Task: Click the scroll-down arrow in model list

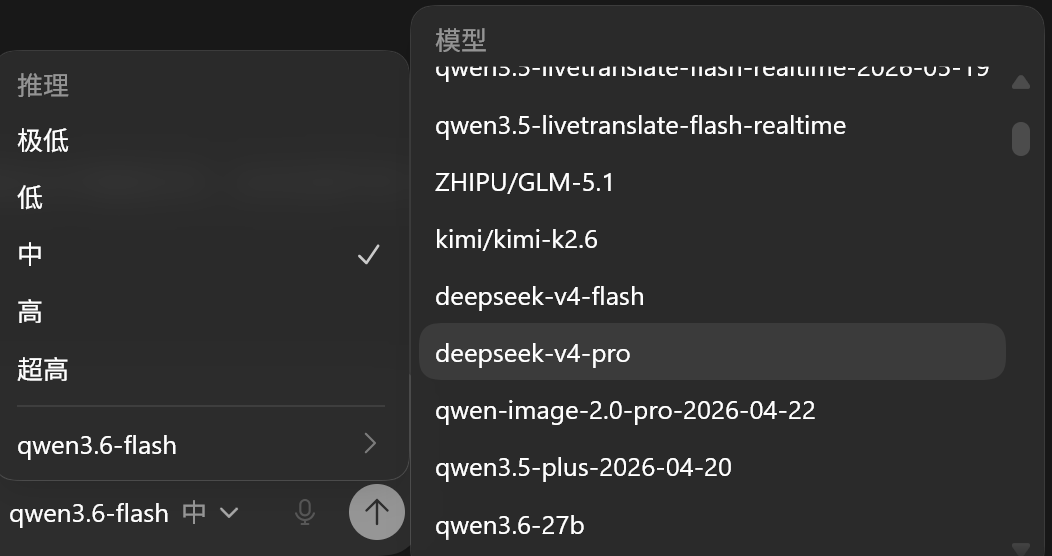Action: [1020, 549]
